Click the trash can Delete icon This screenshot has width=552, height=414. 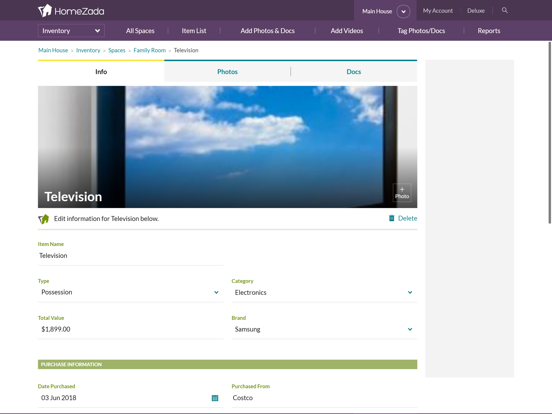391,218
